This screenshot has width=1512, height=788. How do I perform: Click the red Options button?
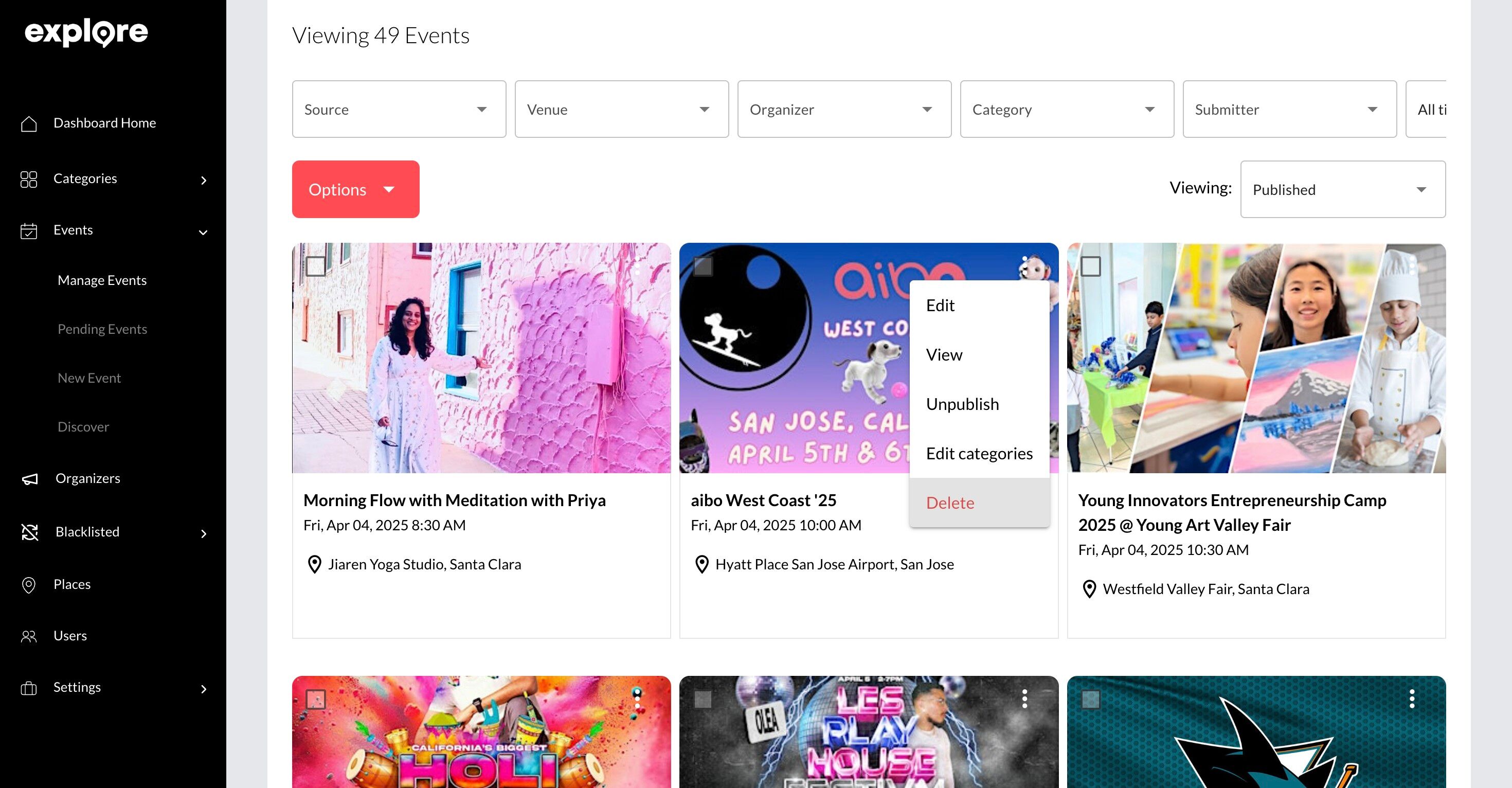click(x=355, y=189)
